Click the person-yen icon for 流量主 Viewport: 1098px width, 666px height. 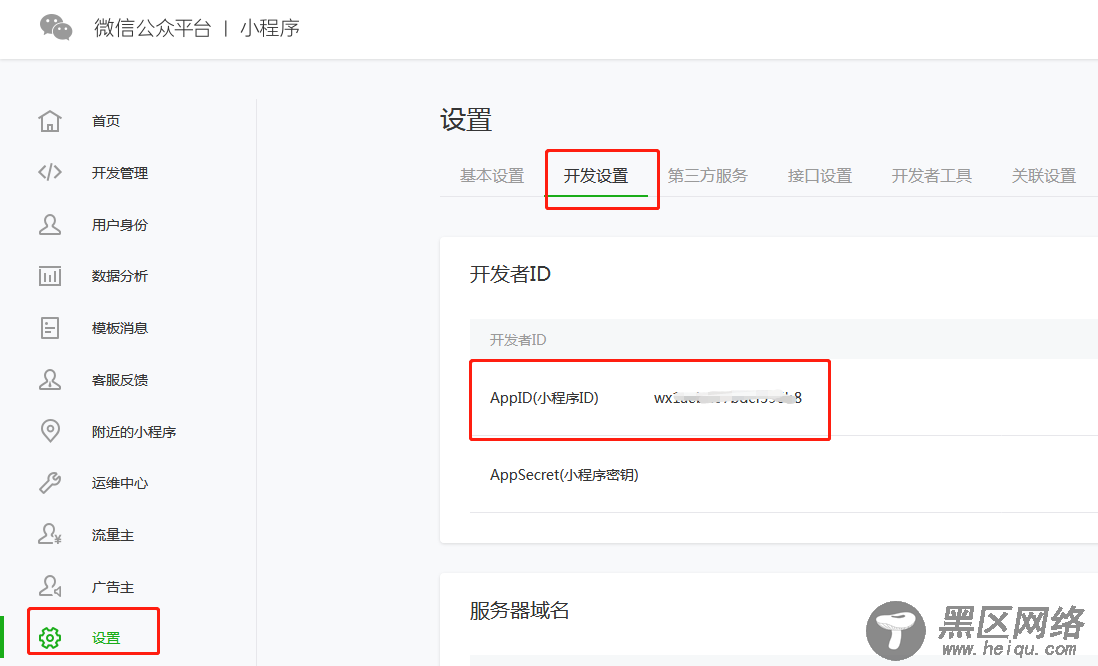(x=50, y=534)
